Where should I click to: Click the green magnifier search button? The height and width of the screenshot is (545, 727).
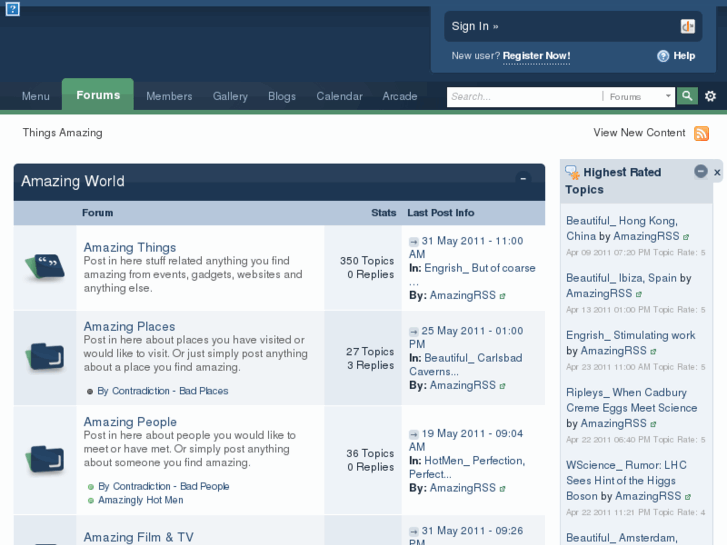[x=687, y=96]
